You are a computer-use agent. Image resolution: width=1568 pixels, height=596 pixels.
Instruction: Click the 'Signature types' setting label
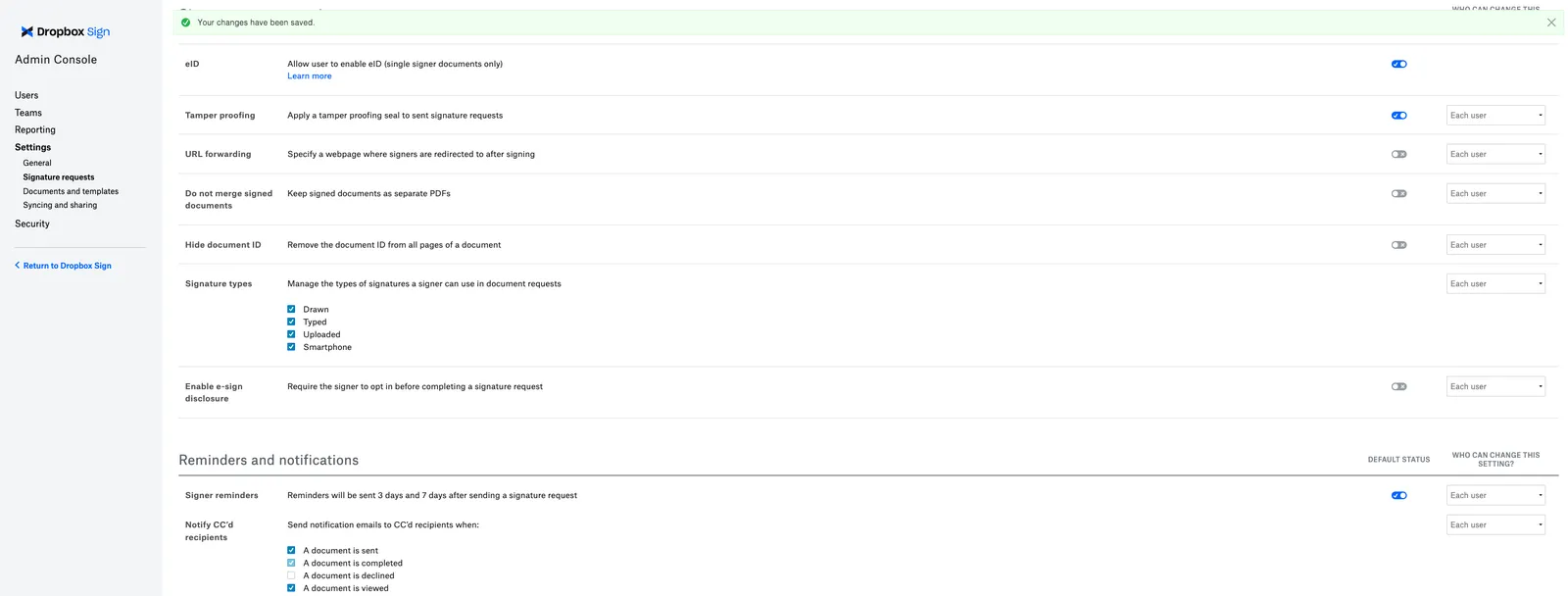click(x=219, y=284)
